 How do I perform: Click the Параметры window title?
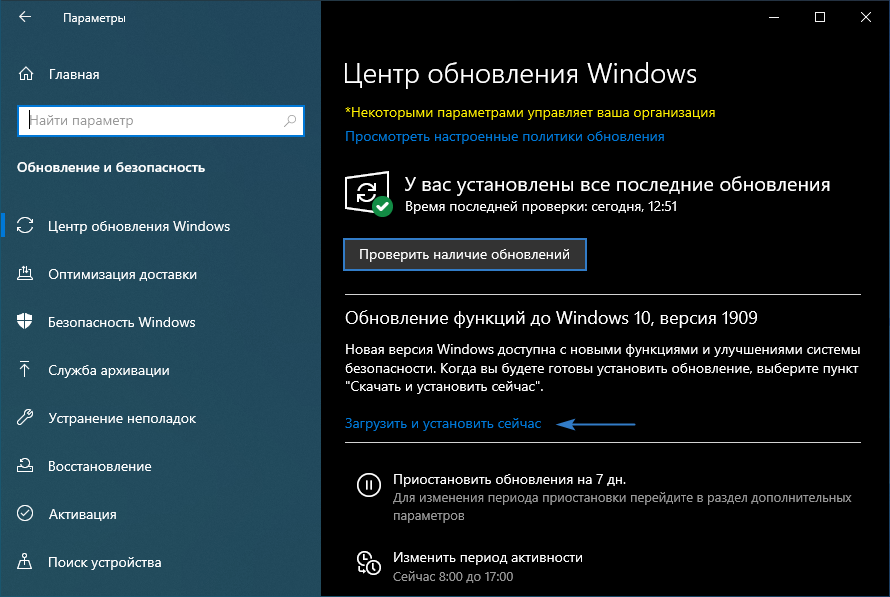94,18
